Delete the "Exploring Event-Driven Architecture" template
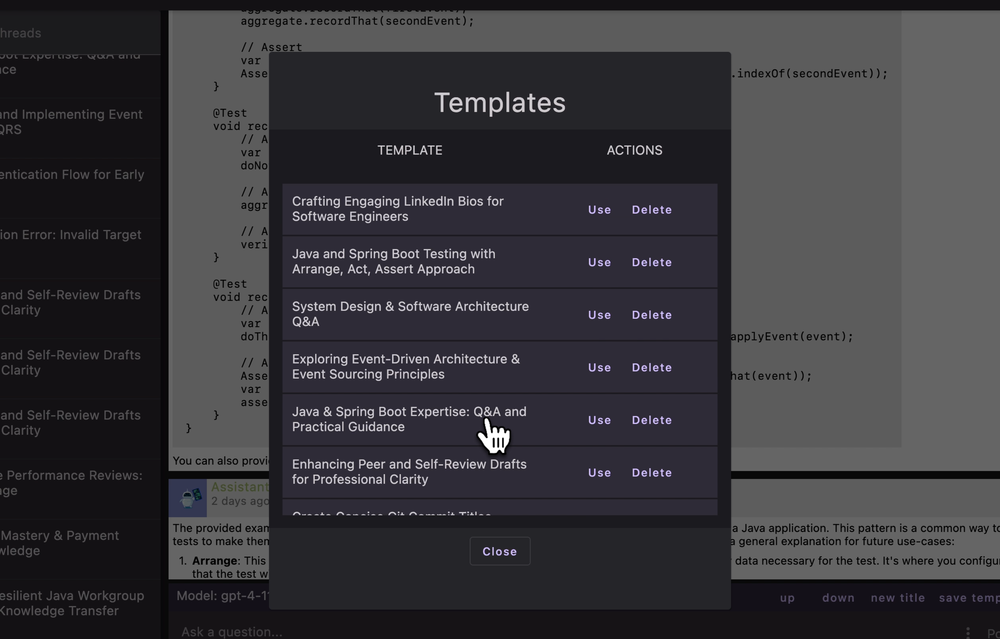 pyautogui.click(x=651, y=367)
